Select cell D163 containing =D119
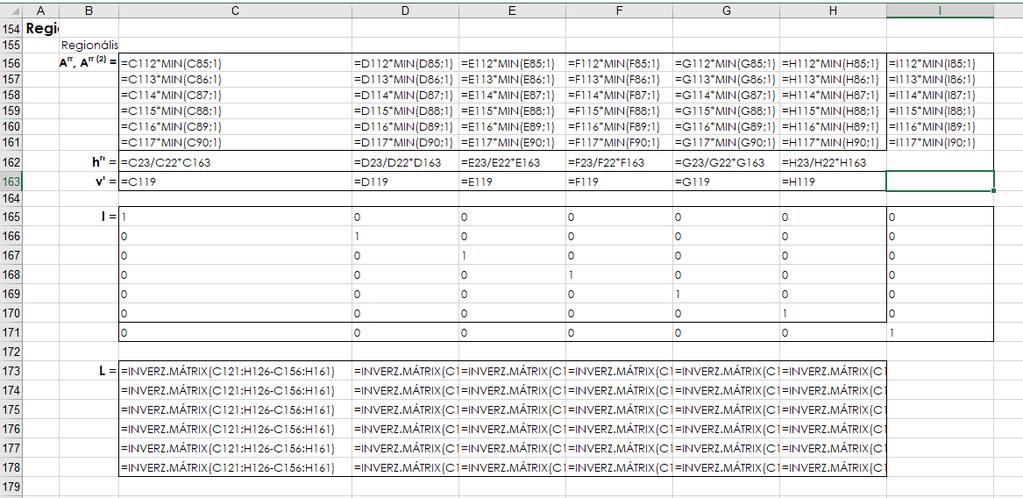1023x498 pixels. point(405,181)
